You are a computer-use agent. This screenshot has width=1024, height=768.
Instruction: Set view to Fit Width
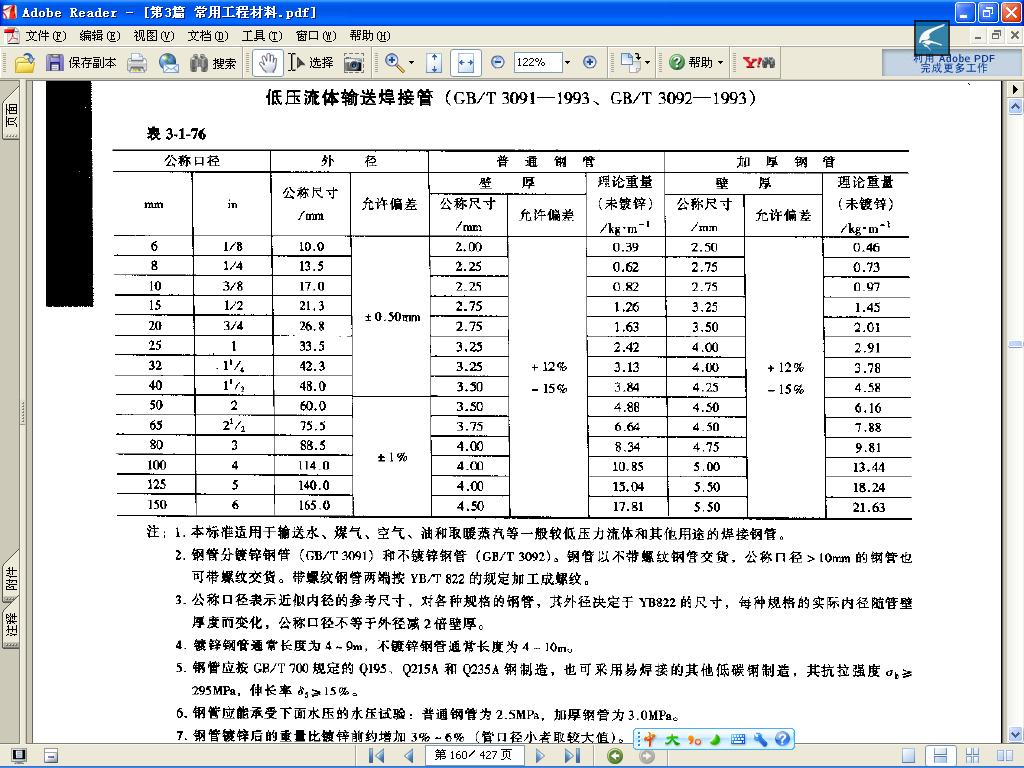click(465, 63)
